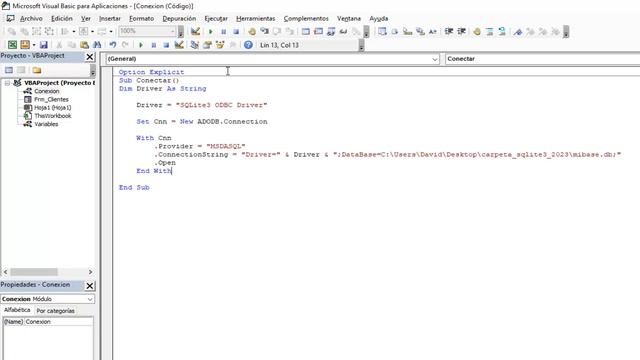Screen dimensions: 640x360
Task: Click the "Sub Conectar()" code line
Action: pos(149,80)
